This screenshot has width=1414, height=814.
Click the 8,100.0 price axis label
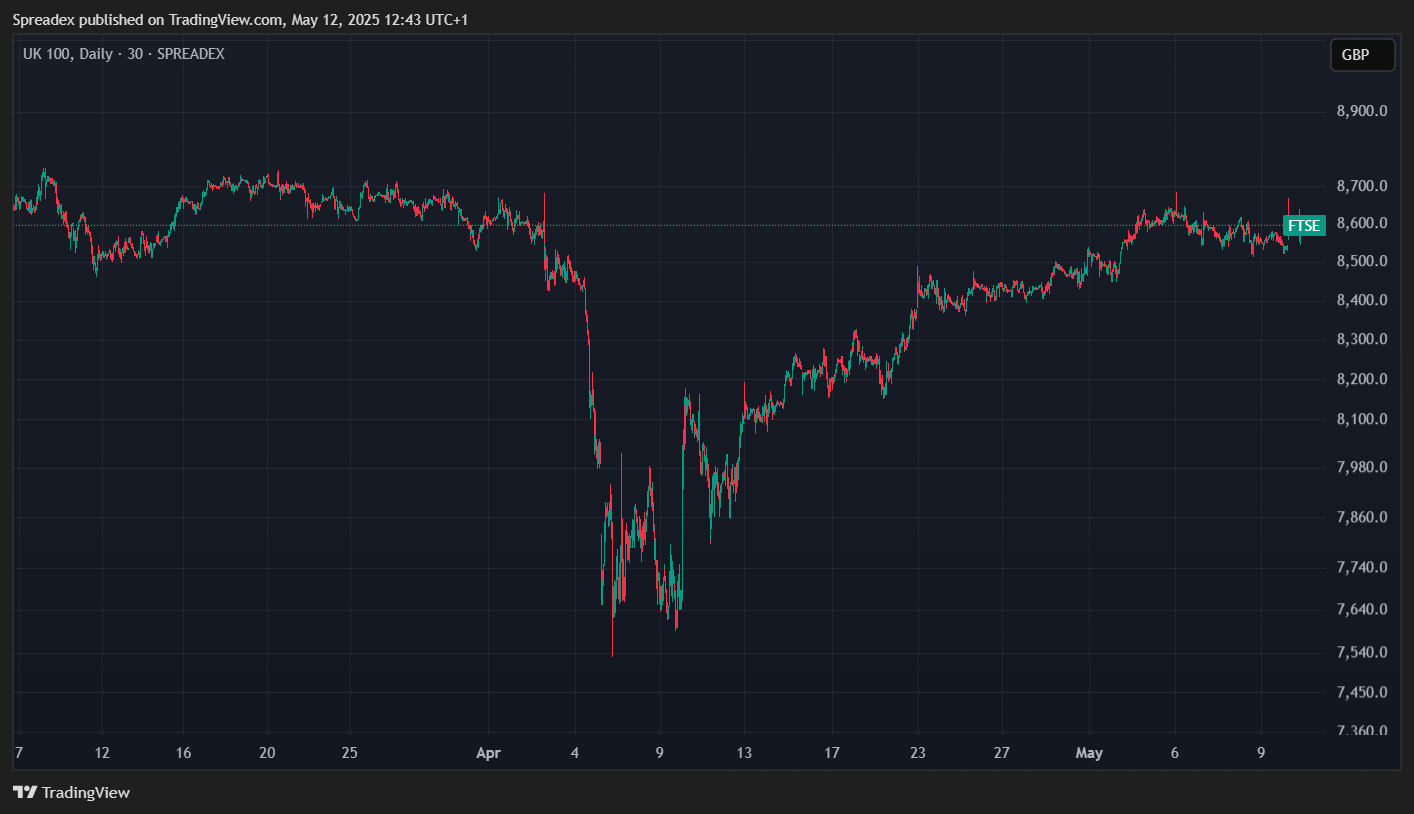(1362, 419)
